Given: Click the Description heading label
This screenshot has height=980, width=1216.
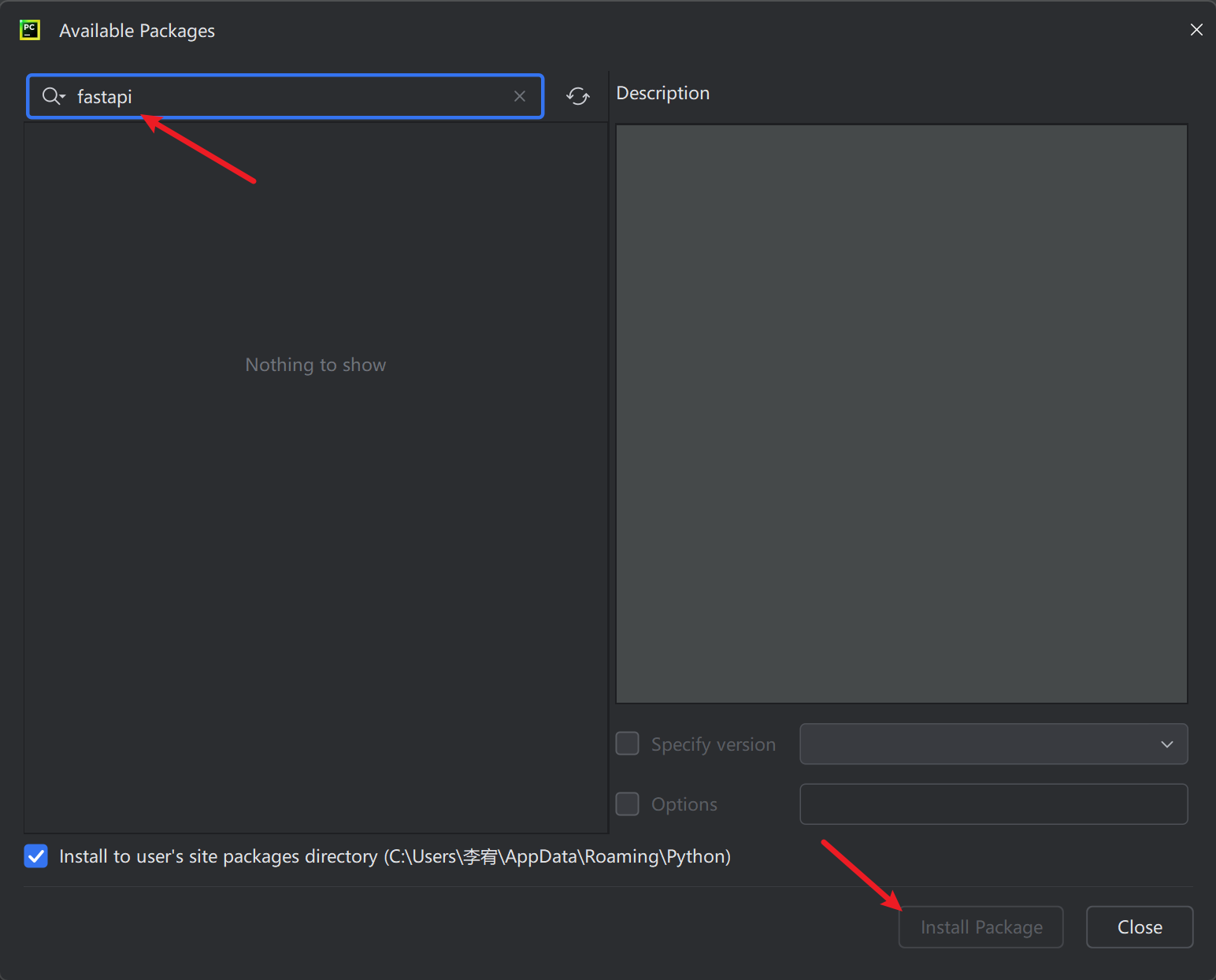Looking at the screenshot, I should pyautogui.click(x=663, y=93).
